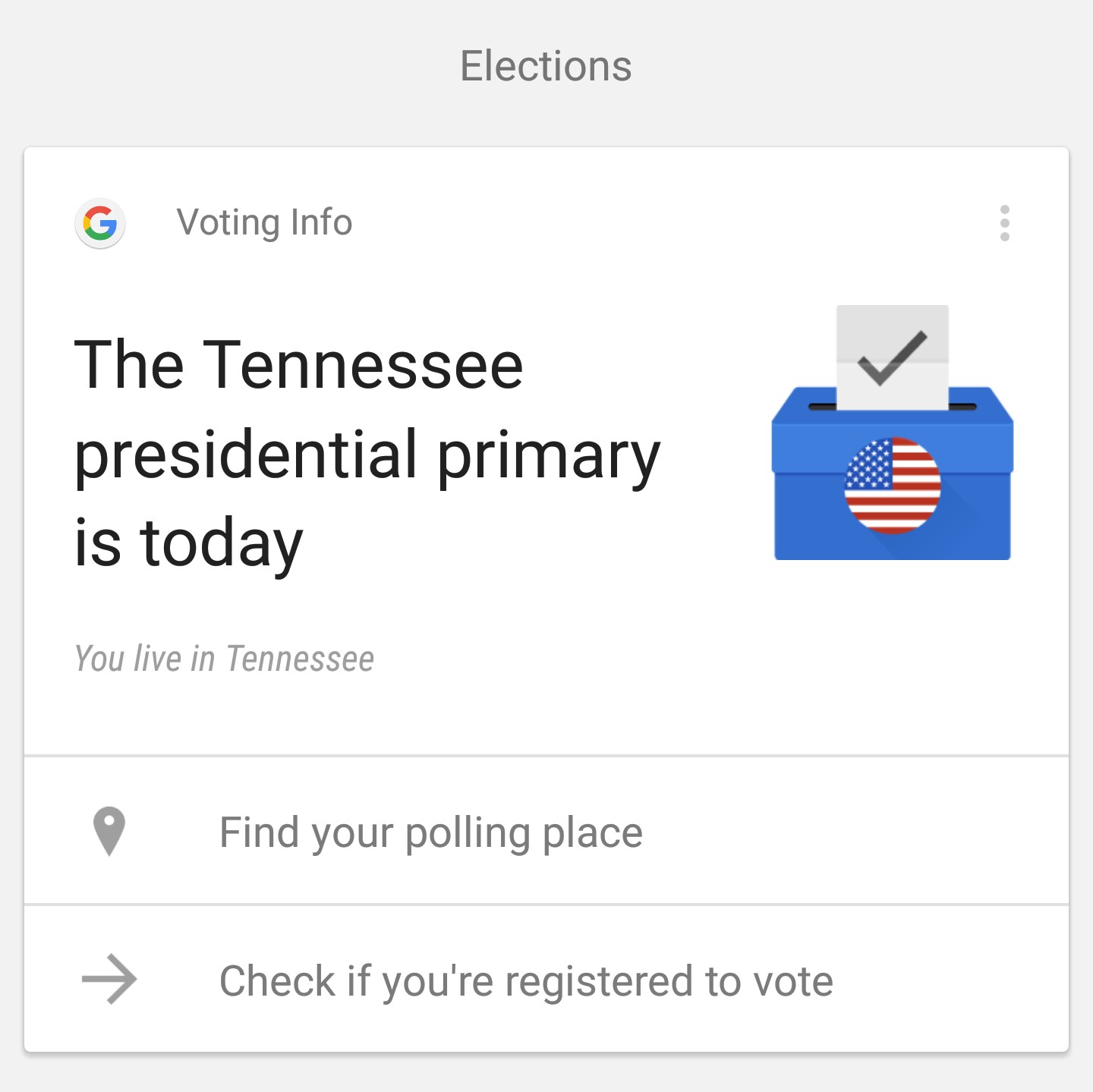This screenshot has height=1092, width=1093.
Task: Click the 'is today' headline text
Action: (188, 543)
